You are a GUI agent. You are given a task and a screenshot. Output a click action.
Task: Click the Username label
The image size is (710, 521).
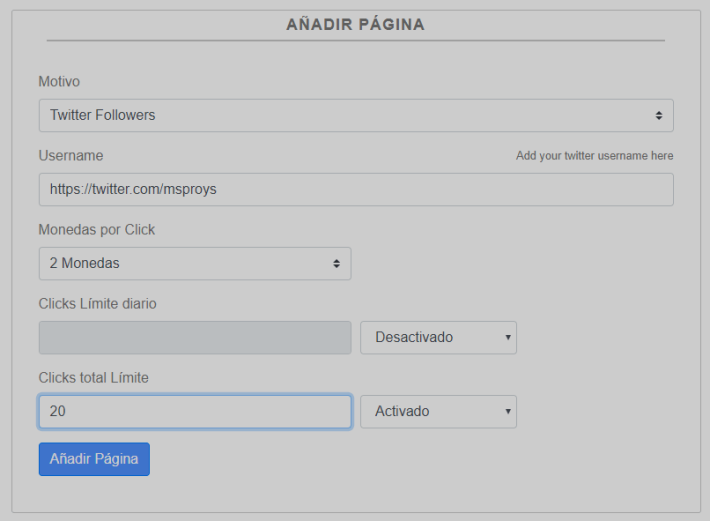click(x=71, y=156)
